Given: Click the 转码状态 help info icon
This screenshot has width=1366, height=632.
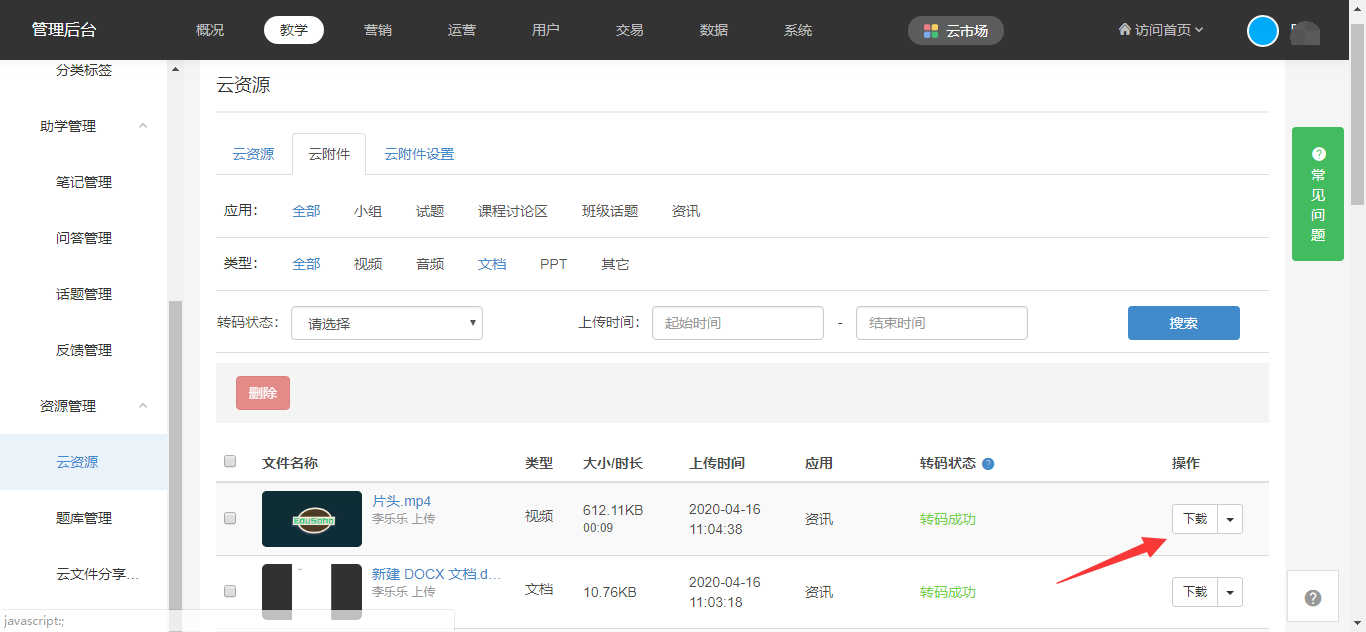Looking at the screenshot, I should coord(988,464).
